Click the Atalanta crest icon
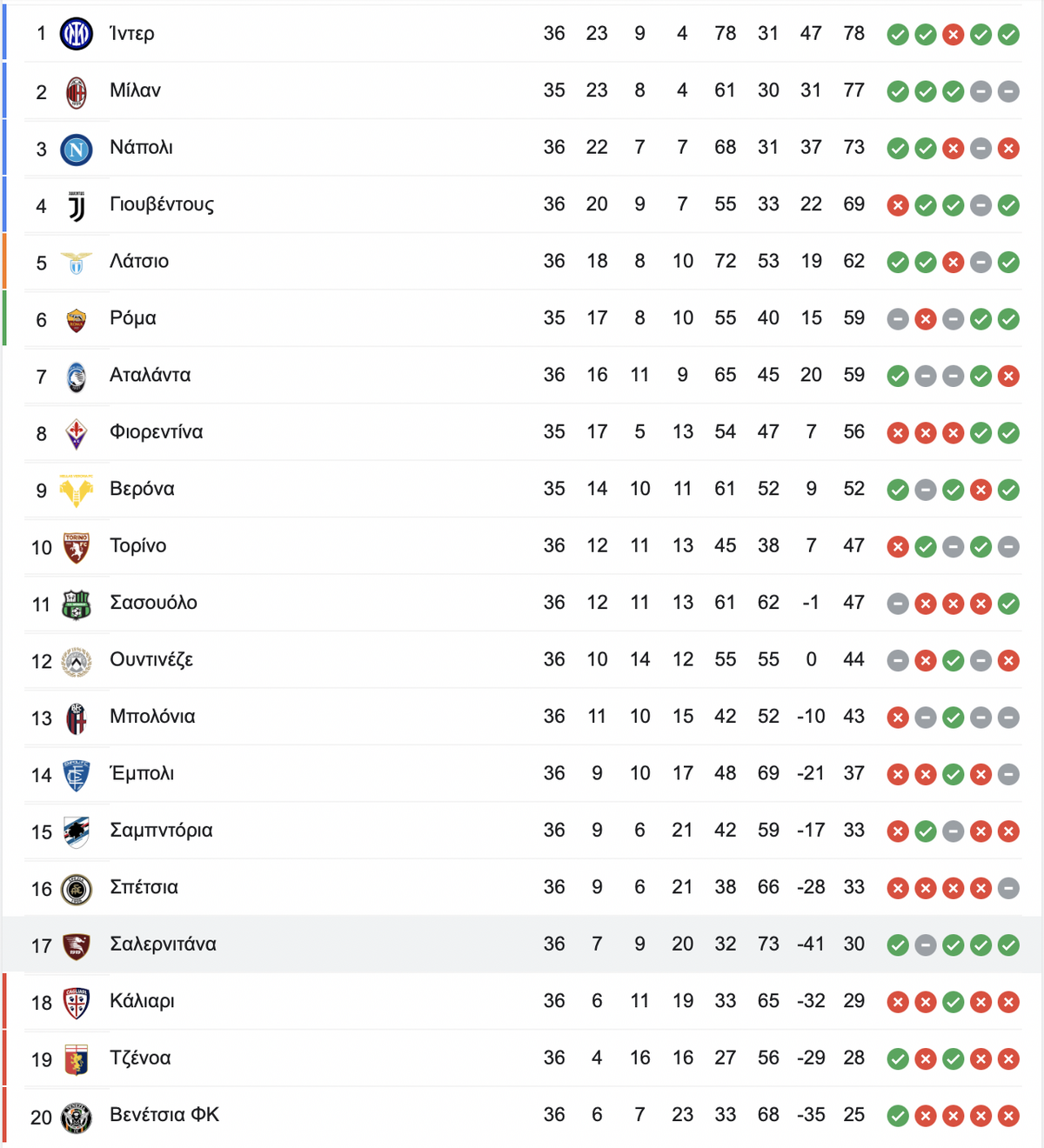This screenshot has height=1148, width=1044. point(77,377)
